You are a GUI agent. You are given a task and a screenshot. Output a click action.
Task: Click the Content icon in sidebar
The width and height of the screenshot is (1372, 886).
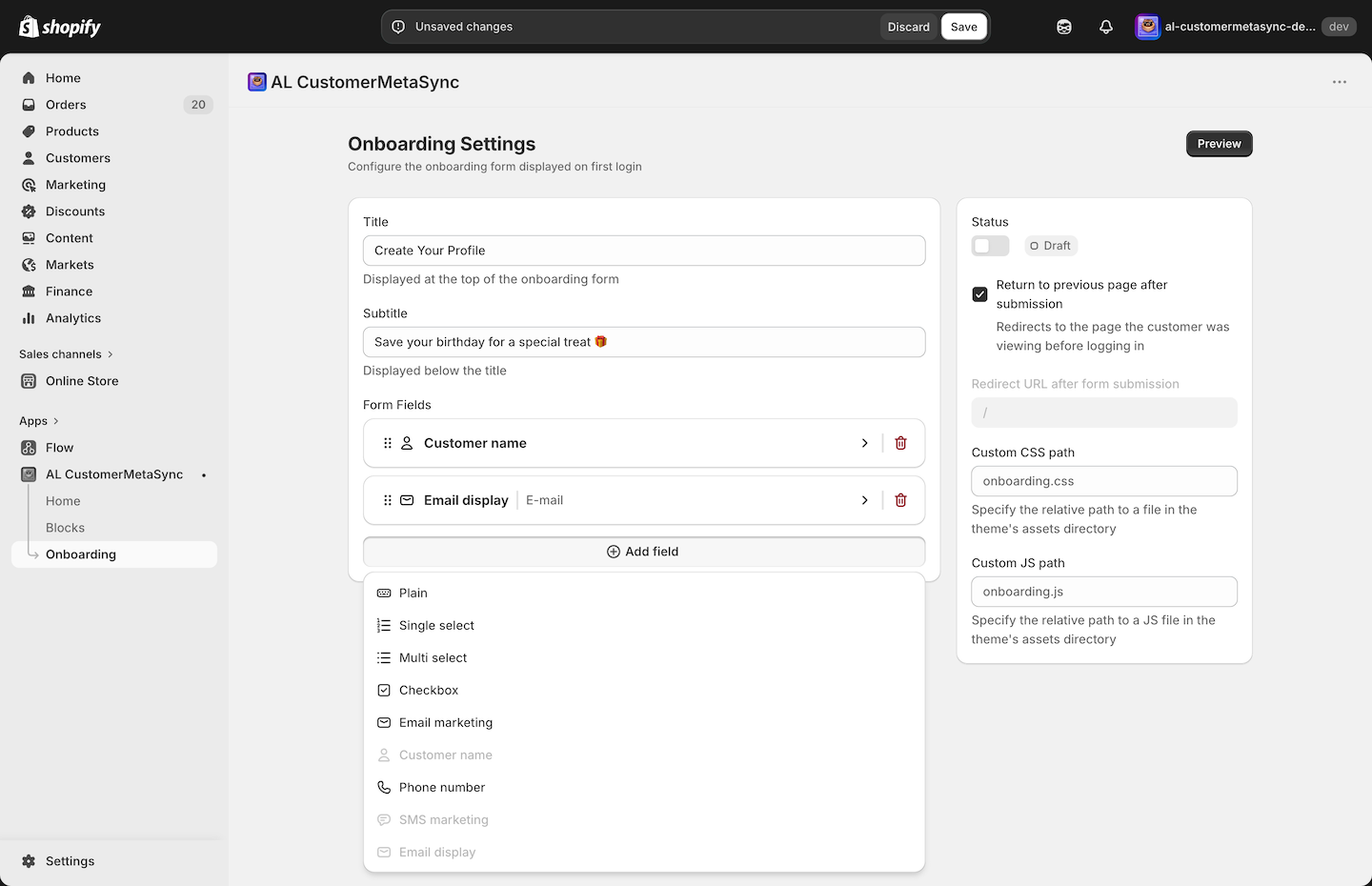pyautogui.click(x=29, y=238)
